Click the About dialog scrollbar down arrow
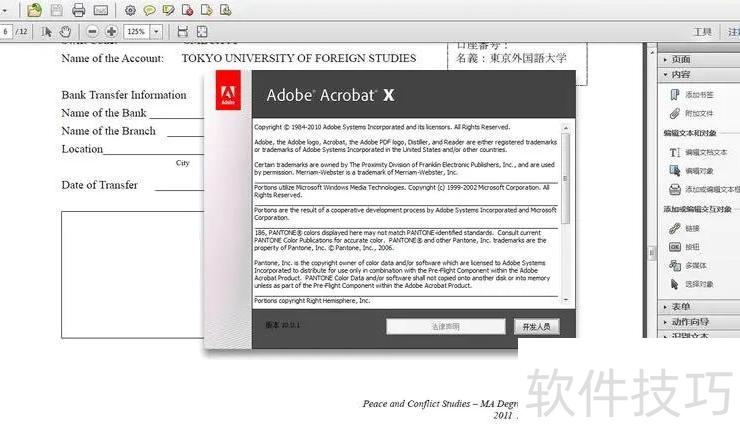Image resolution: width=740 pixels, height=448 pixels. click(x=565, y=299)
